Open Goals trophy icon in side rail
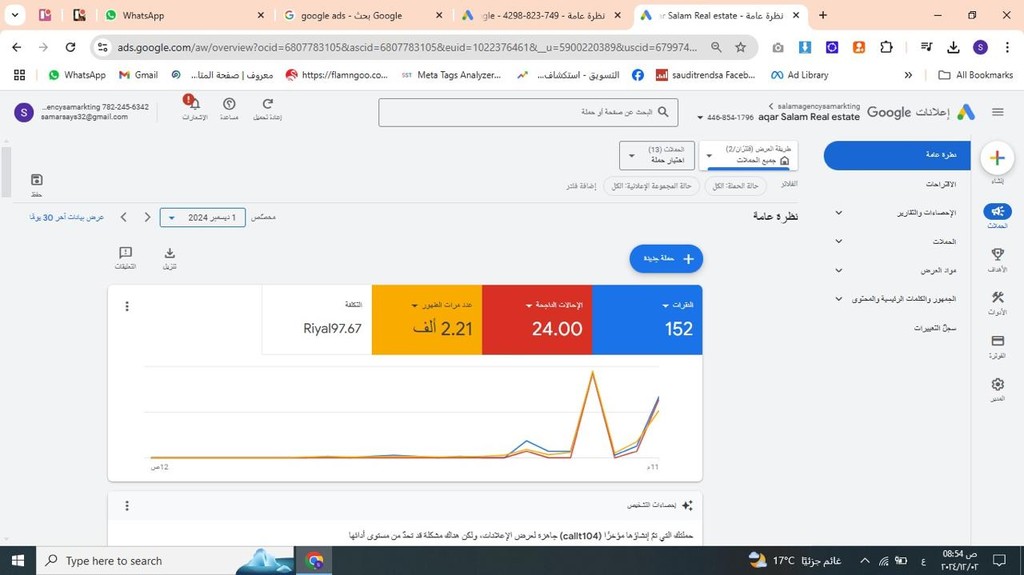This screenshot has width=1024, height=575. [x=997, y=254]
